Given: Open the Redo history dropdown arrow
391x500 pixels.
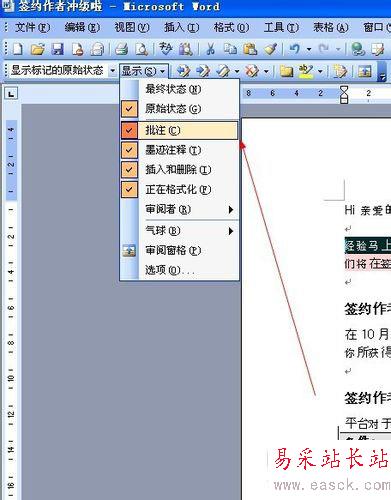Looking at the screenshot, I should (338, 49).
